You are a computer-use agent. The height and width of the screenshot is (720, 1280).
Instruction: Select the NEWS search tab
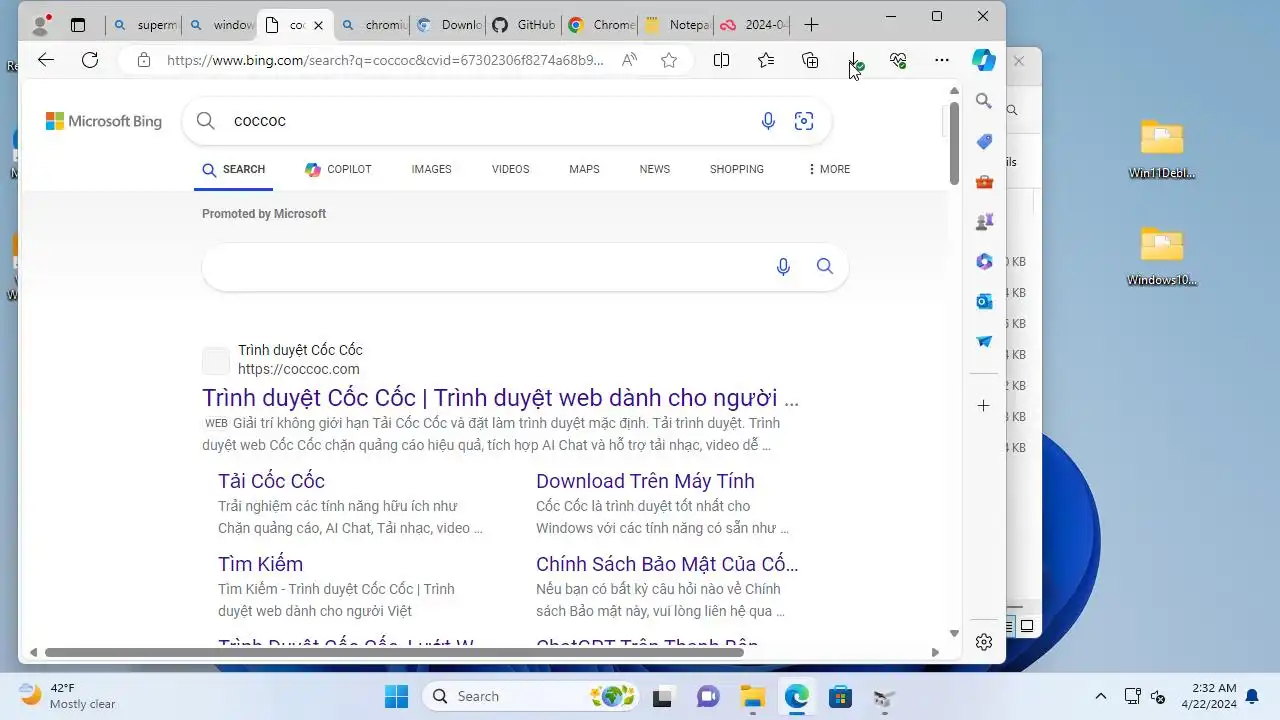click(x=655, y=169)
